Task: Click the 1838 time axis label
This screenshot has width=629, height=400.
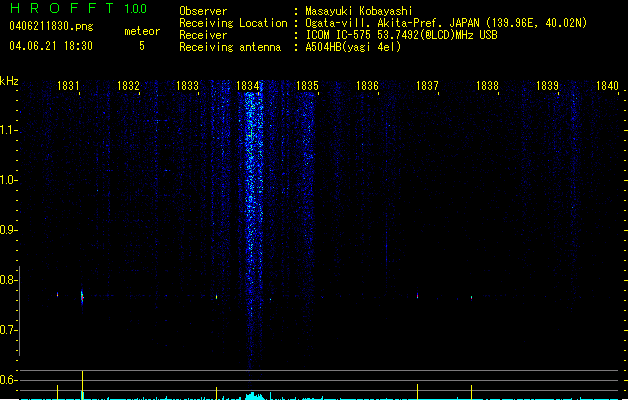Action: pyautogui.click(x=487, y=86)
